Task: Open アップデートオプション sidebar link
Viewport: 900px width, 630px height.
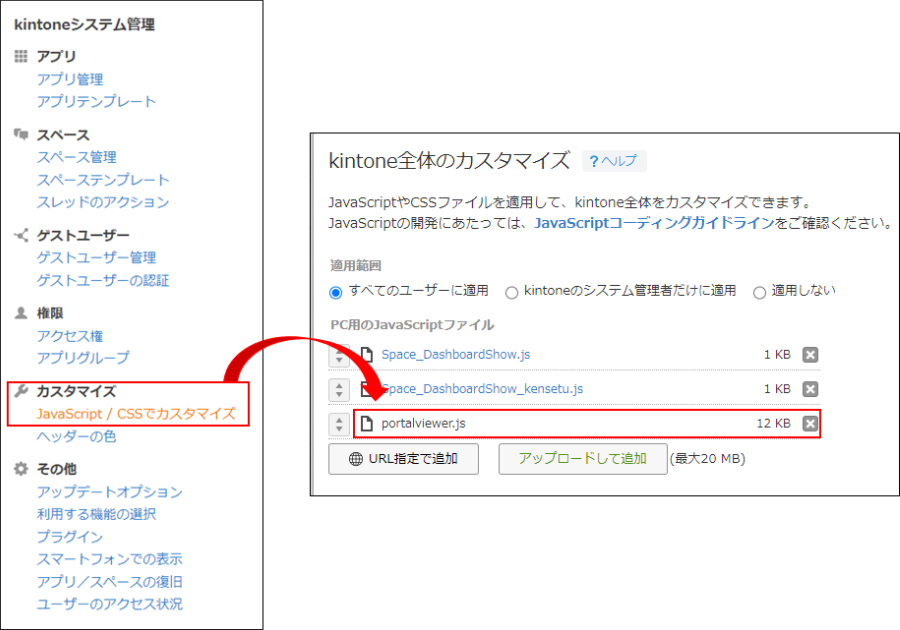Action: coord(110,492)
